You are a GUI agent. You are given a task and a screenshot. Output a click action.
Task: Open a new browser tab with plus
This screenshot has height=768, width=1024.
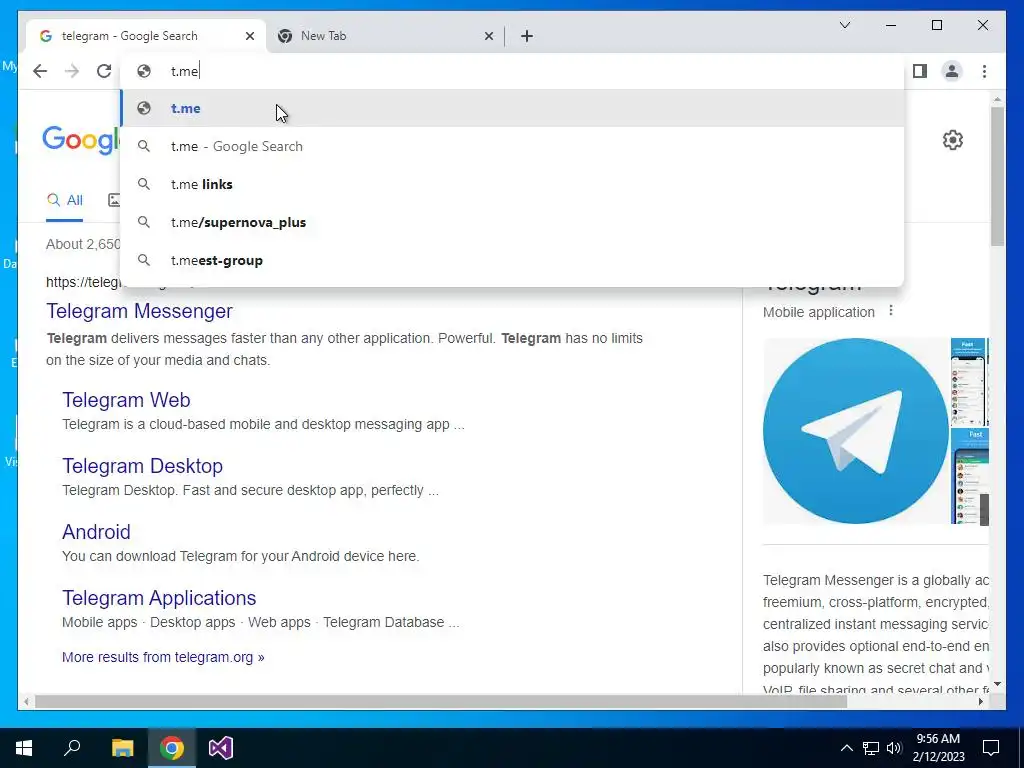point(527,36)
